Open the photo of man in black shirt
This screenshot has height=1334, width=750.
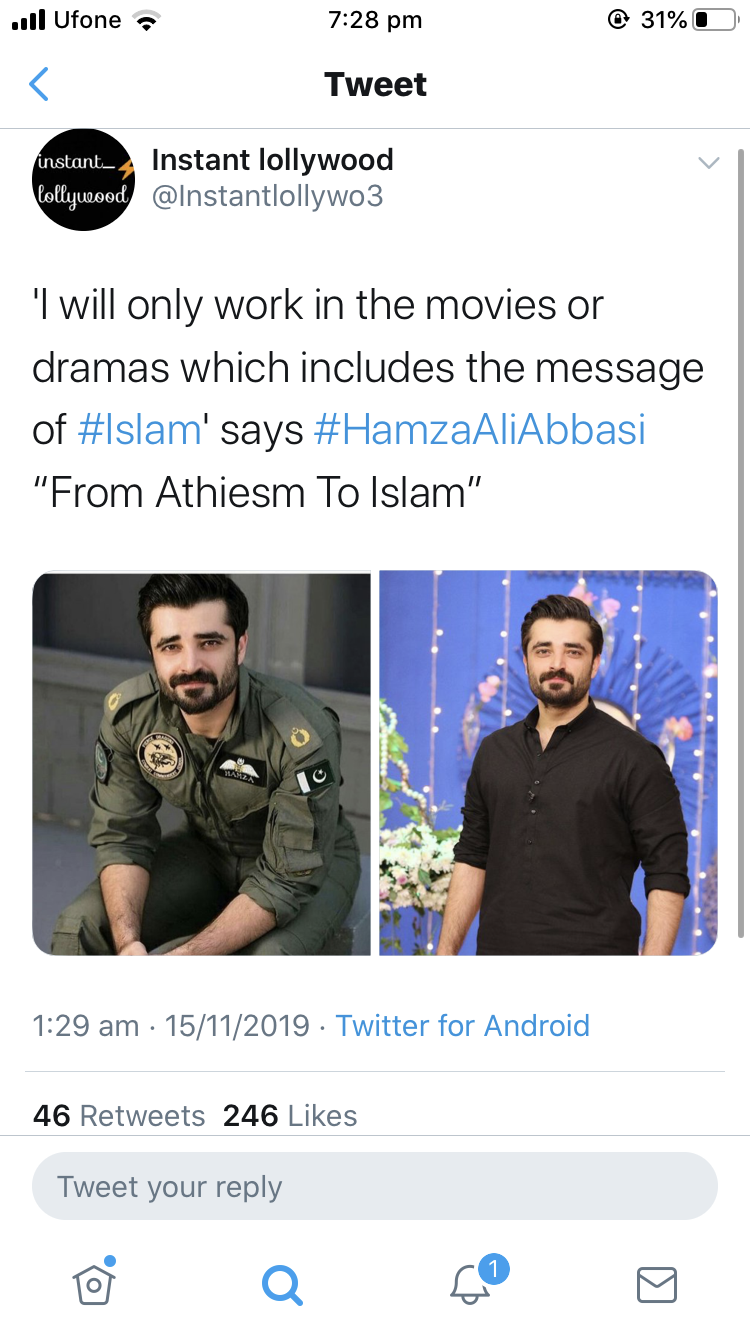548,763
